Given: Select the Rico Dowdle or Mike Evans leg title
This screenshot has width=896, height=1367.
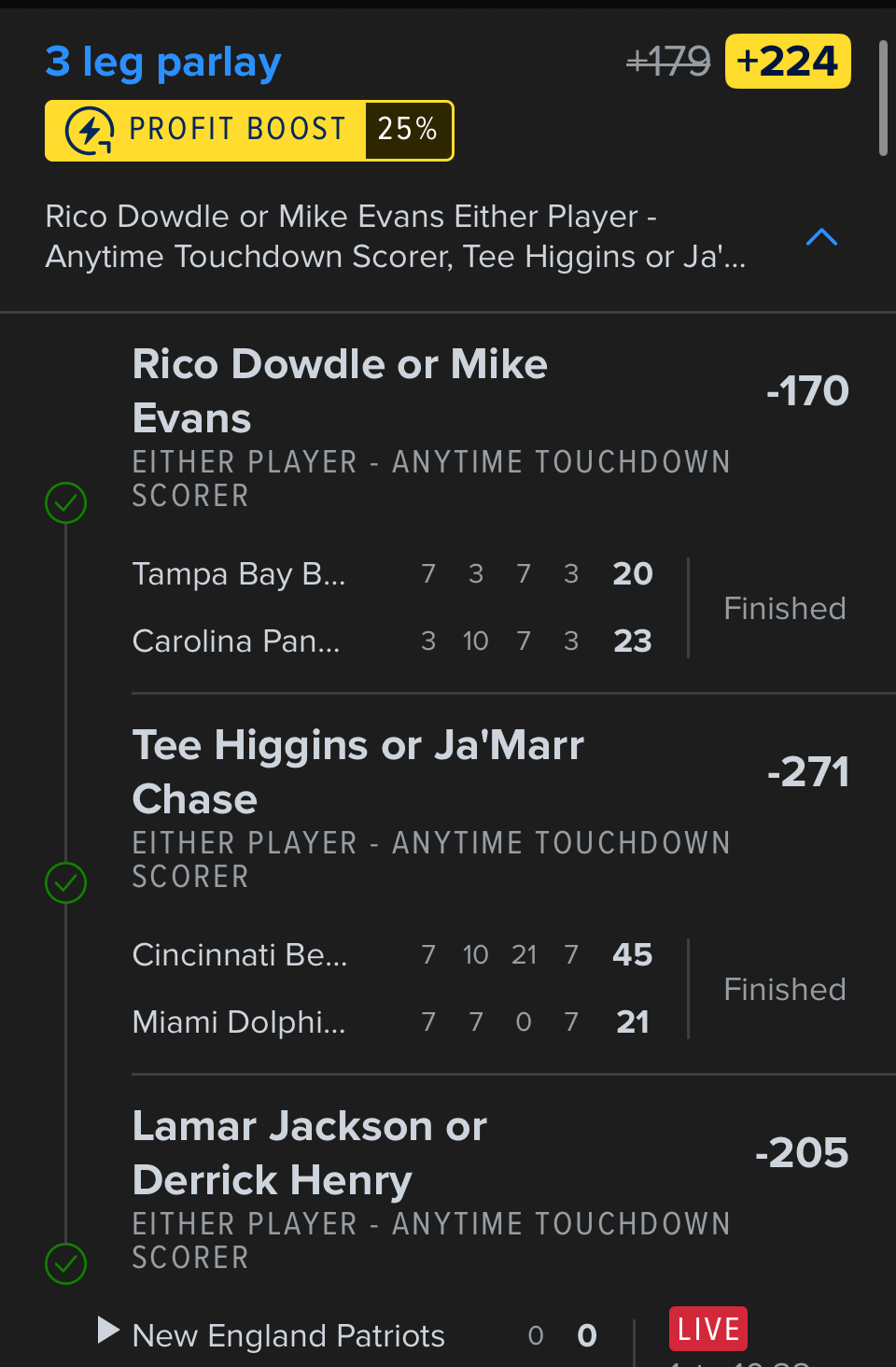Looking at the screenshot, I should coord(340,390).
